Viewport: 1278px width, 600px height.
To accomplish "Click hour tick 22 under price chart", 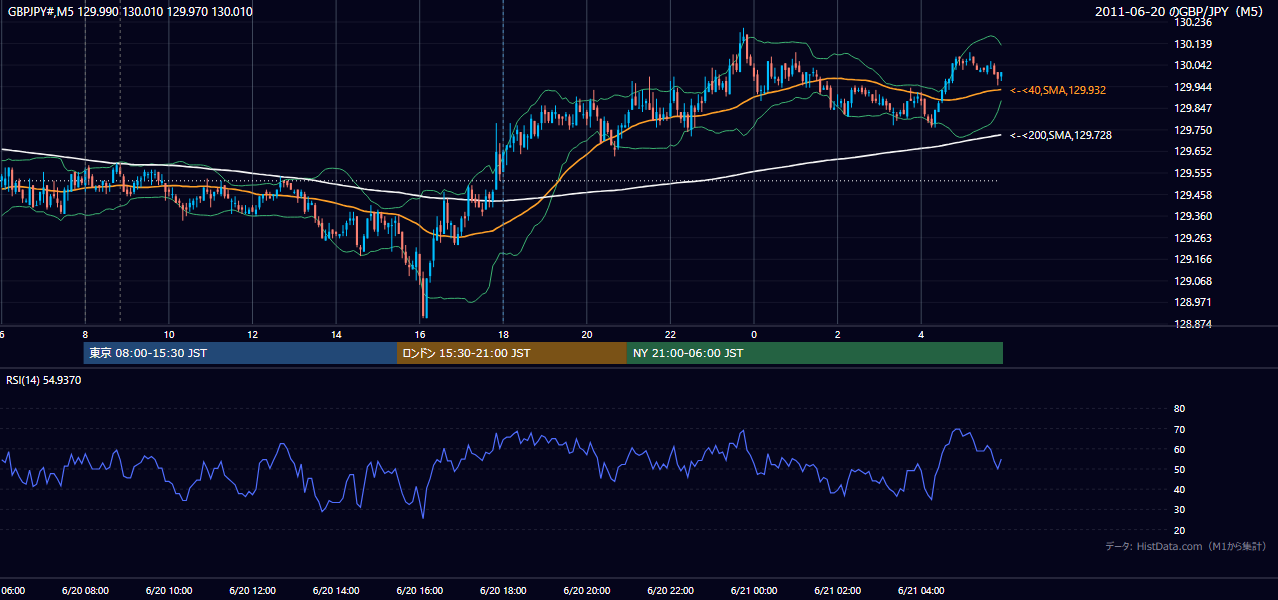I will pyautogui.click(x=671, y=334).
